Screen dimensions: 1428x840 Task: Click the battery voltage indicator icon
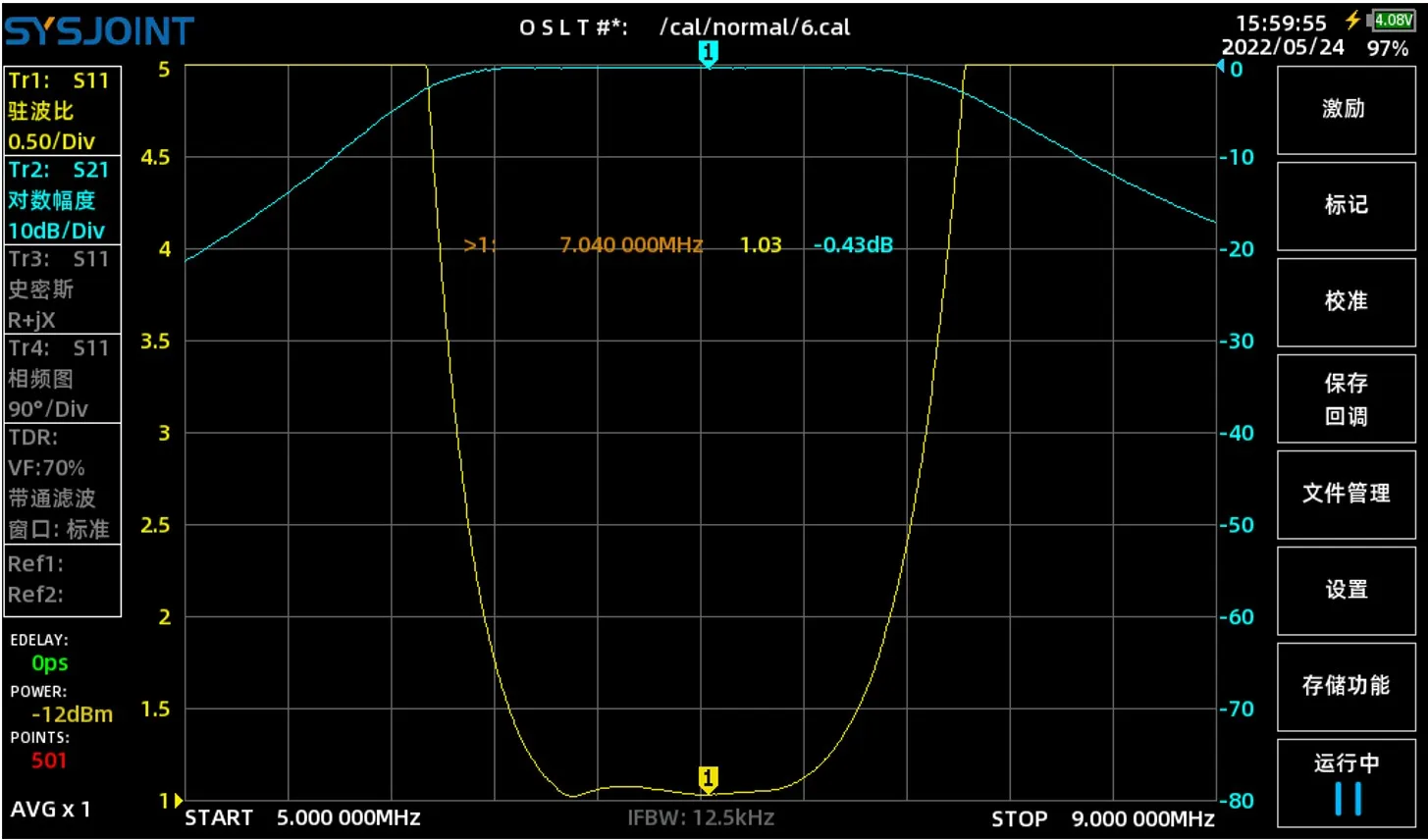click(x=1393, y=20)
